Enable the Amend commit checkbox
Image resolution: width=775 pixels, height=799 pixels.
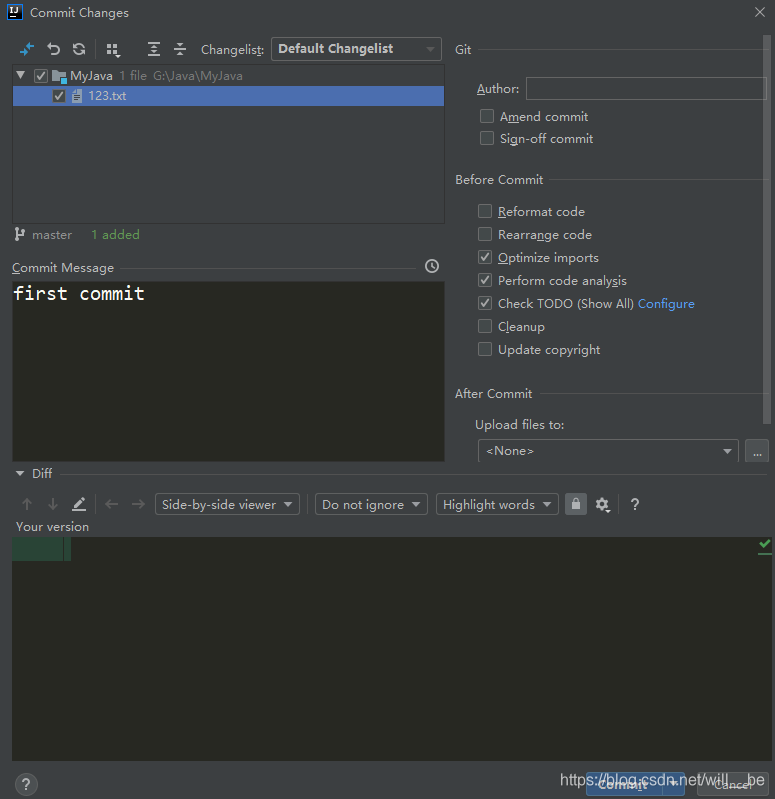487,116
